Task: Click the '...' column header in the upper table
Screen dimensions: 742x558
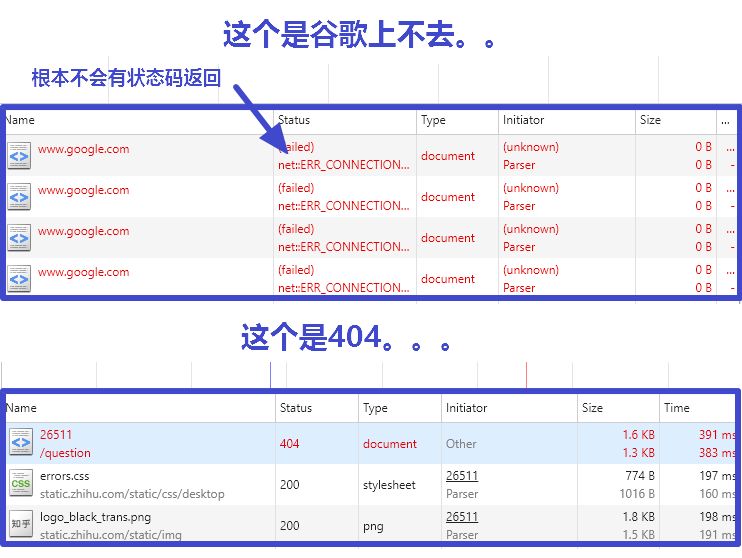Action: point(725,122)
